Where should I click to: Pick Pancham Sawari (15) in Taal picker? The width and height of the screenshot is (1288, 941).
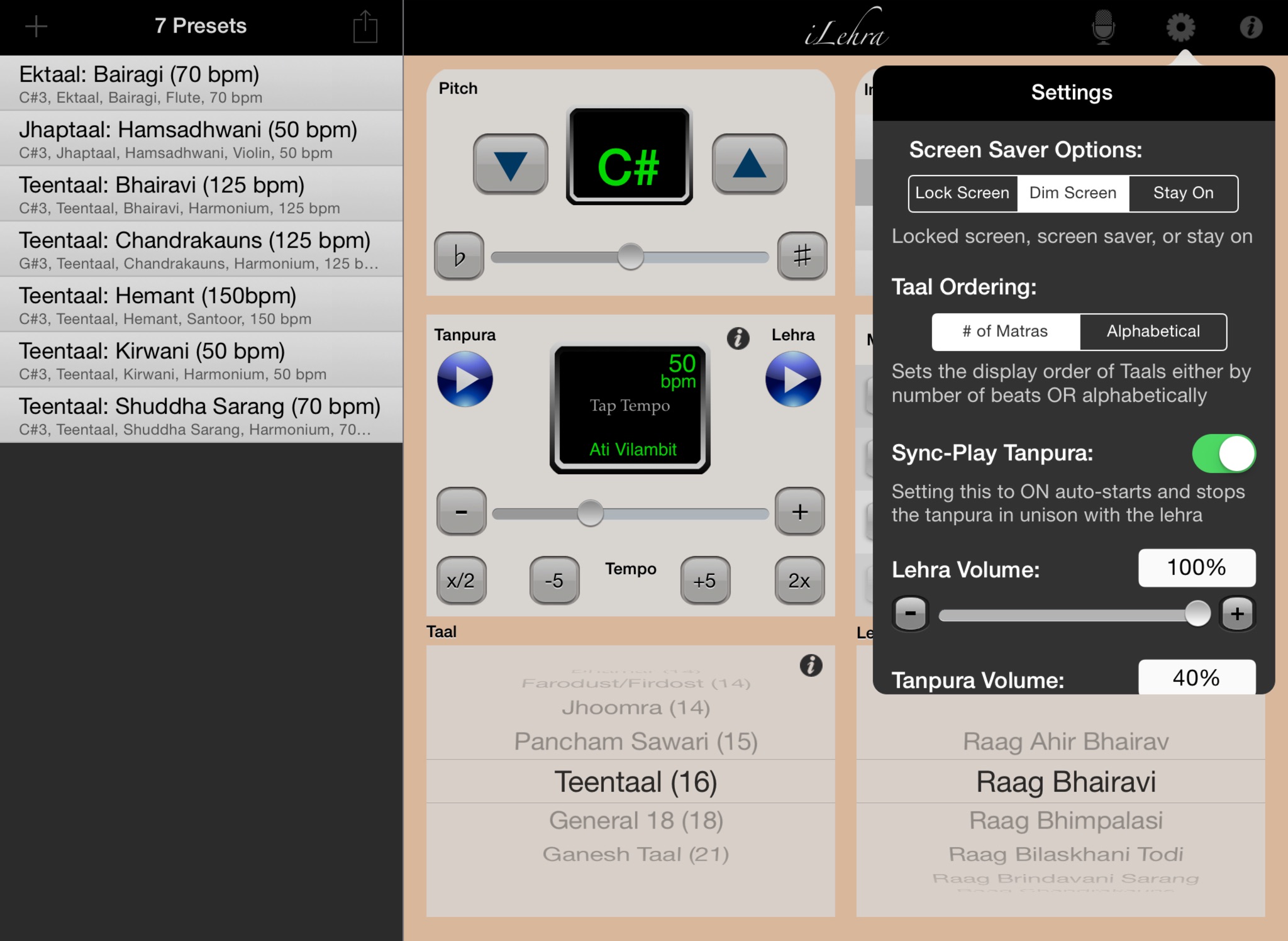click(635, 742)
